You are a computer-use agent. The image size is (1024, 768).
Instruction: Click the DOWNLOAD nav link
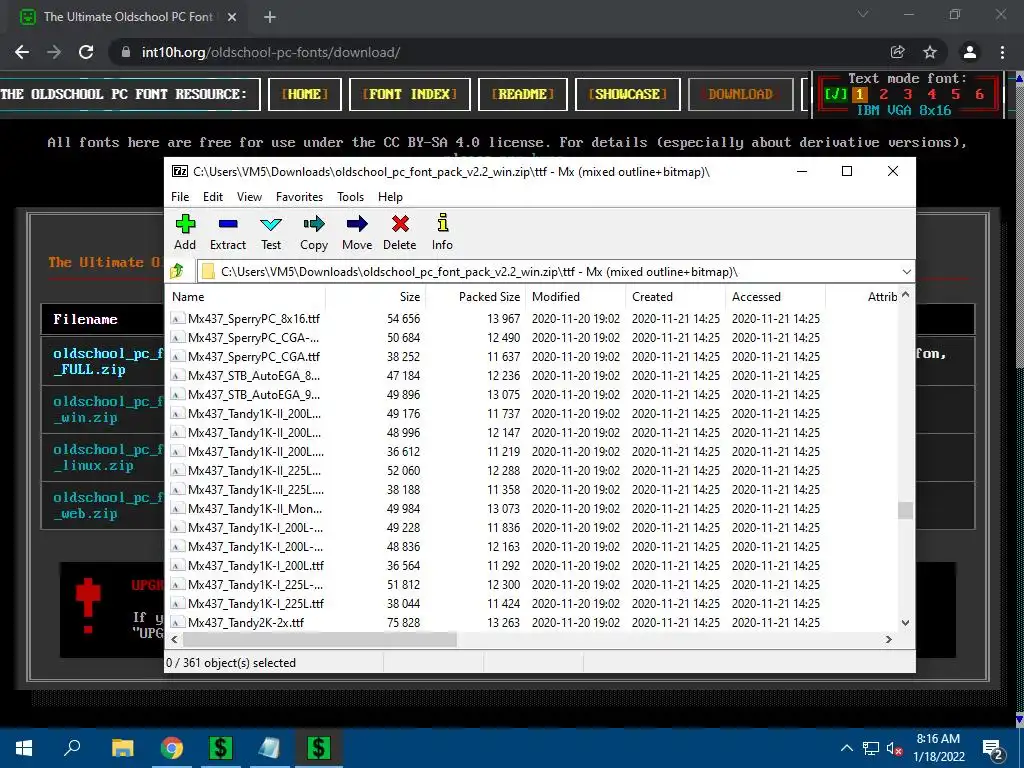(741, 94)
